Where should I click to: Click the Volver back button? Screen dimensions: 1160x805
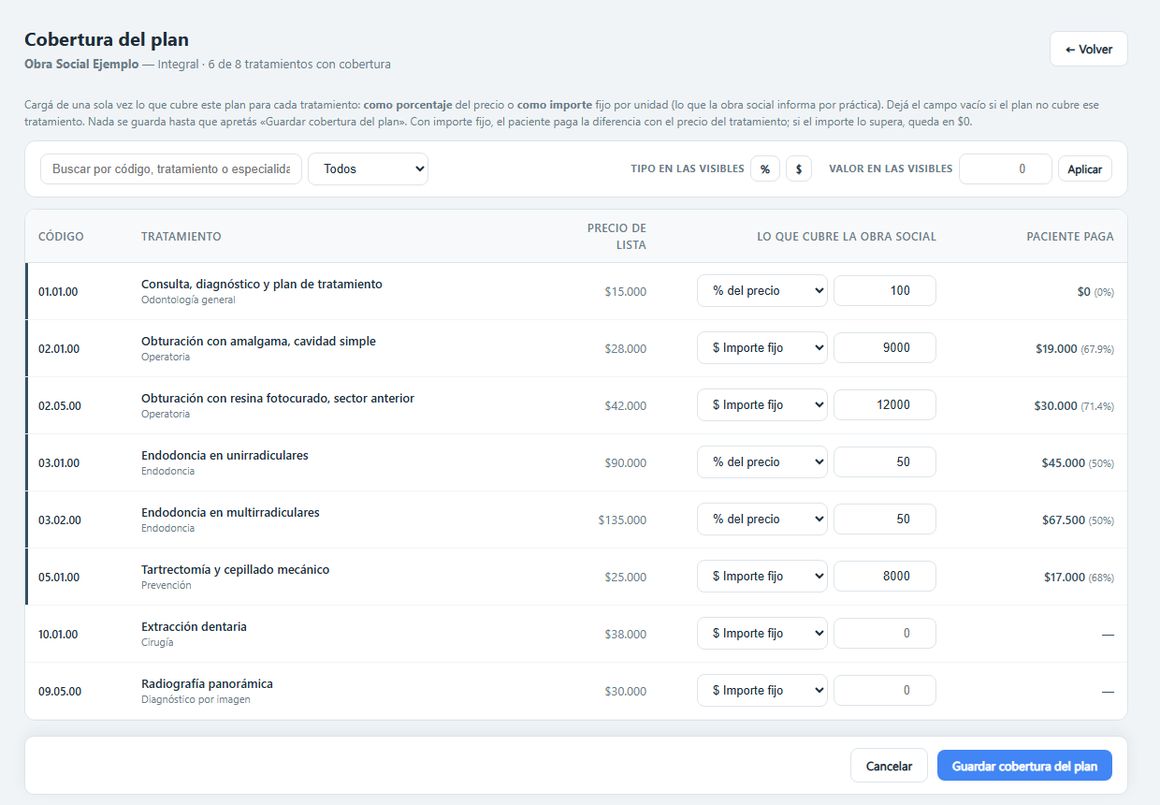click(1088, 49)
